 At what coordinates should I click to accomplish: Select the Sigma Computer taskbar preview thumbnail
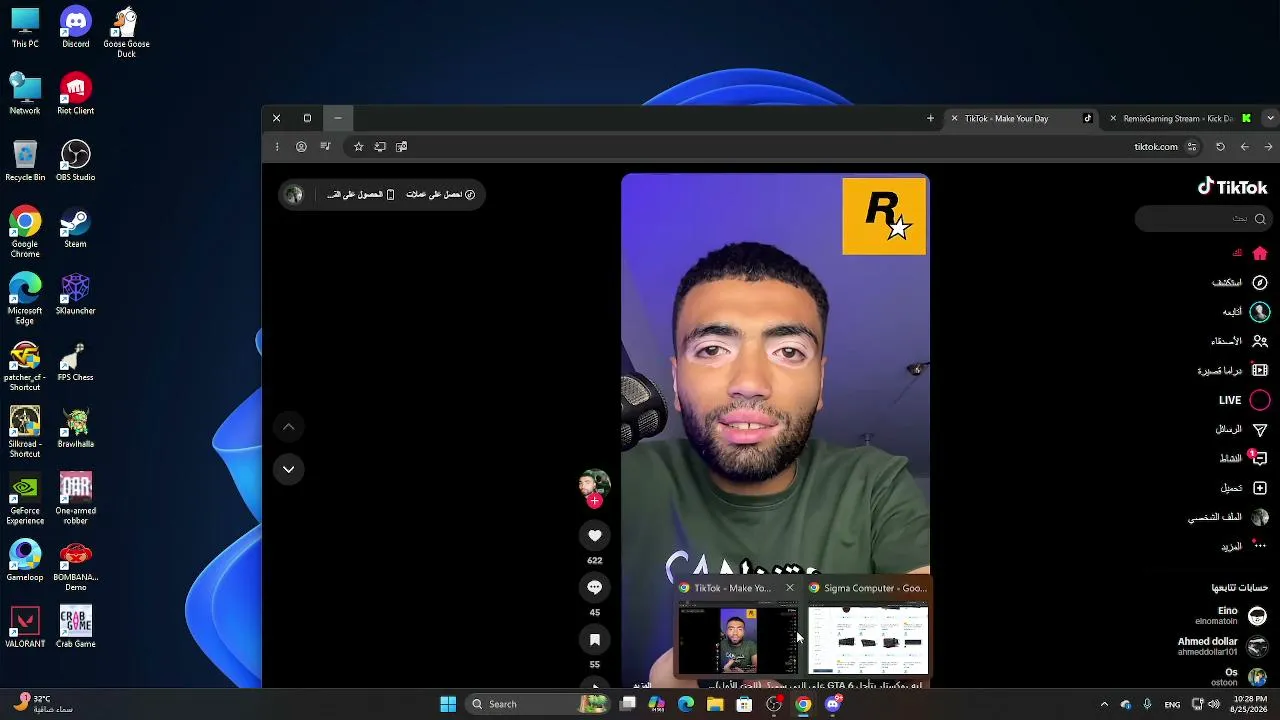pyautogui.click(x=867, y=640)
